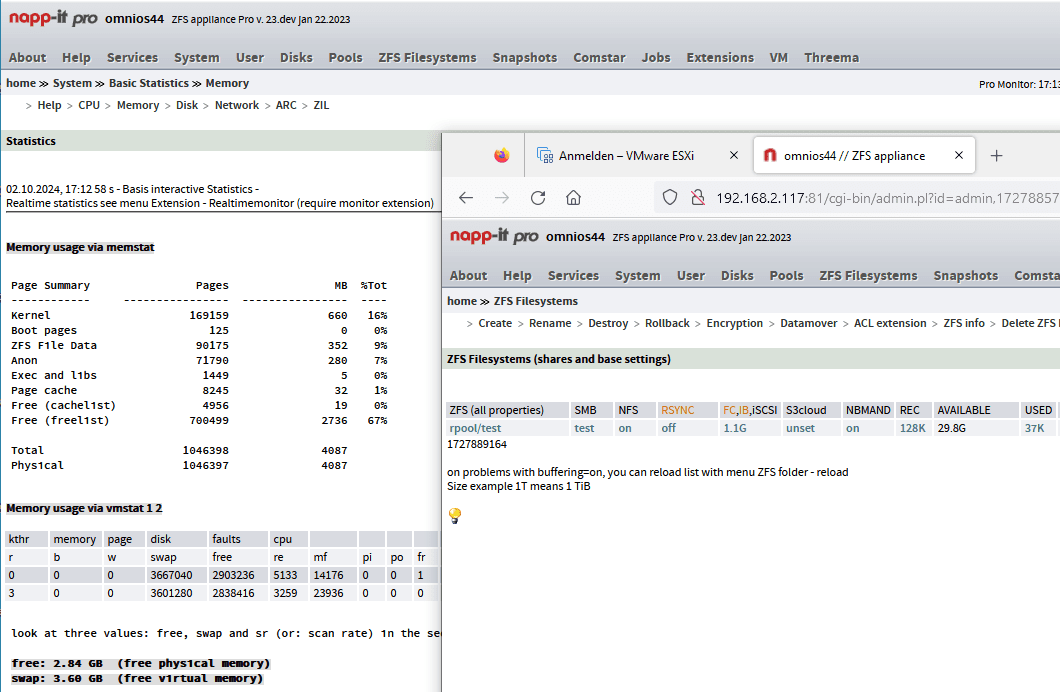This screenshot has width=1060, height=692.
Task: Open Services menu in front browser window
Action: coord(573,276)
